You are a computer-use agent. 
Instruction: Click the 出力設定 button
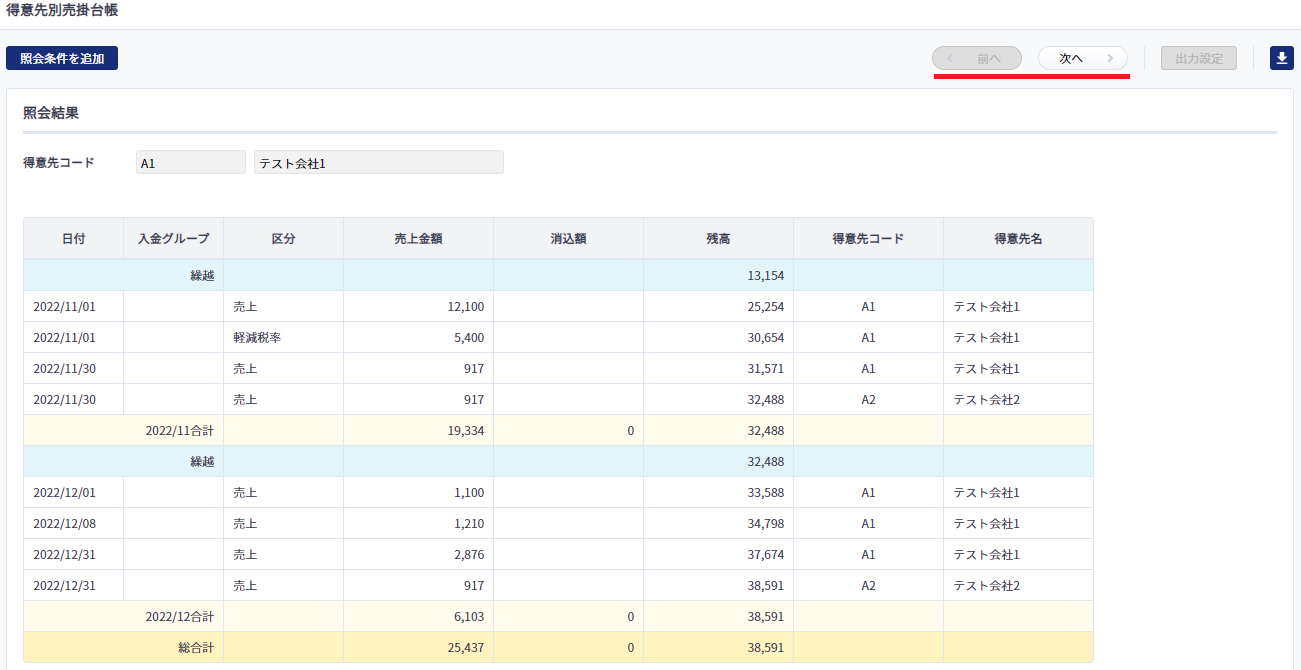(x=1199, y=58)
